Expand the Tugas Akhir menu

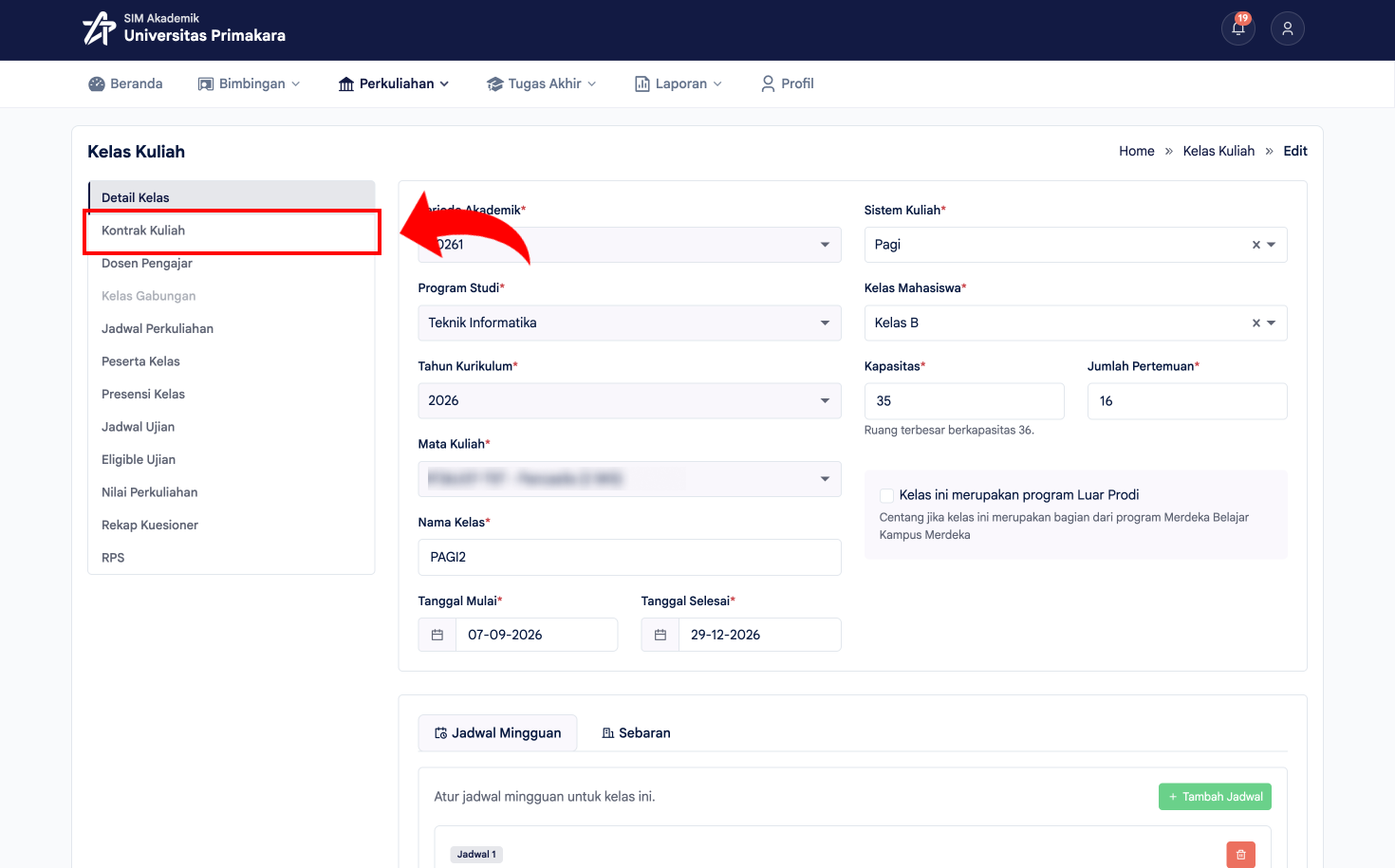[x=542, y=83]
